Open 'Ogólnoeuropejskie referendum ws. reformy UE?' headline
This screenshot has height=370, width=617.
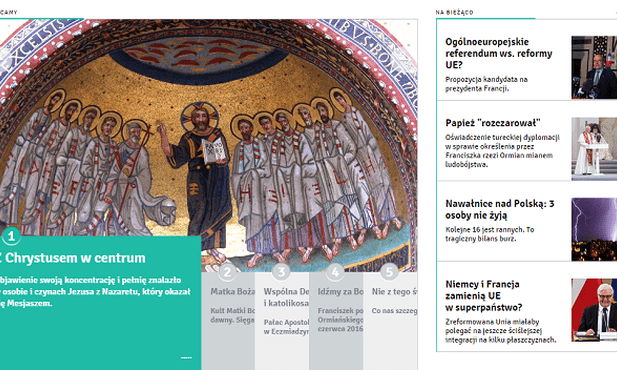coord(499,53)
